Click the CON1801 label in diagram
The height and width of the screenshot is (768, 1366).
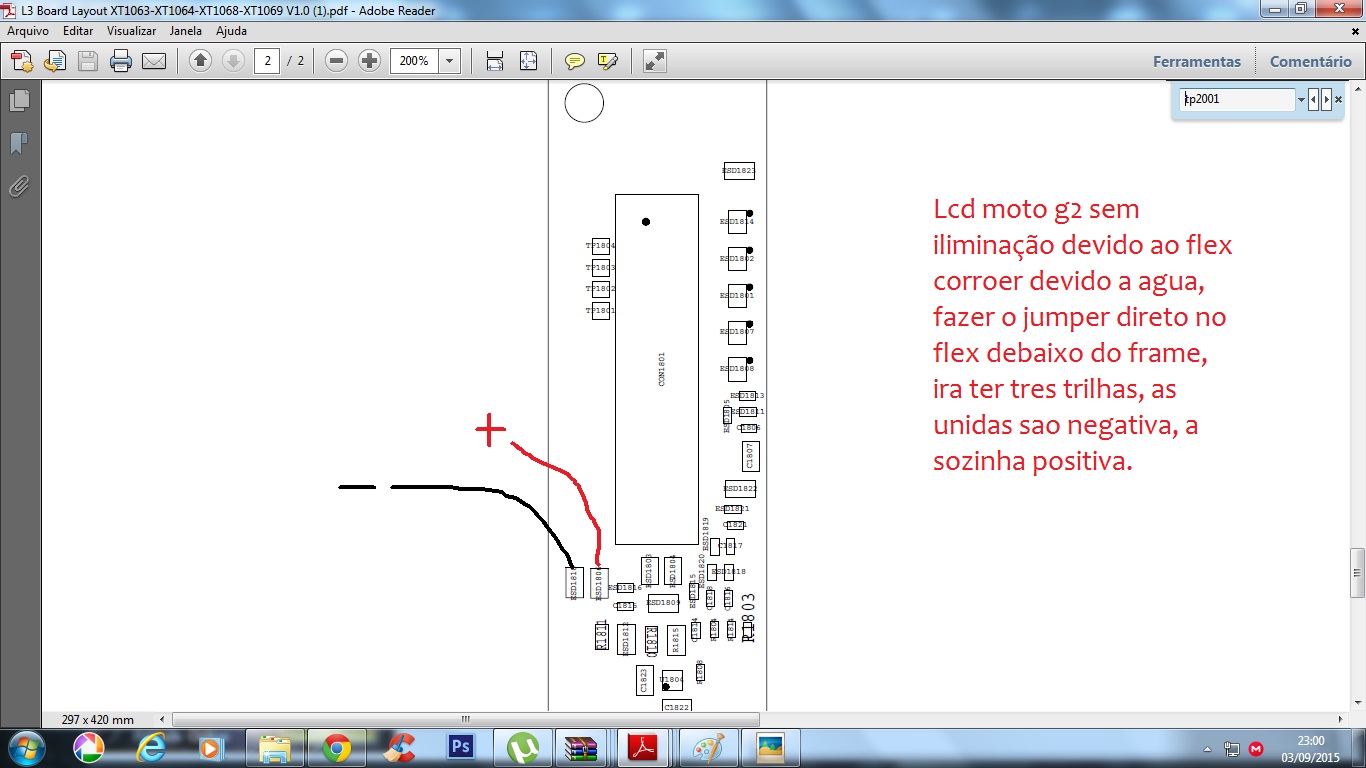662,369
